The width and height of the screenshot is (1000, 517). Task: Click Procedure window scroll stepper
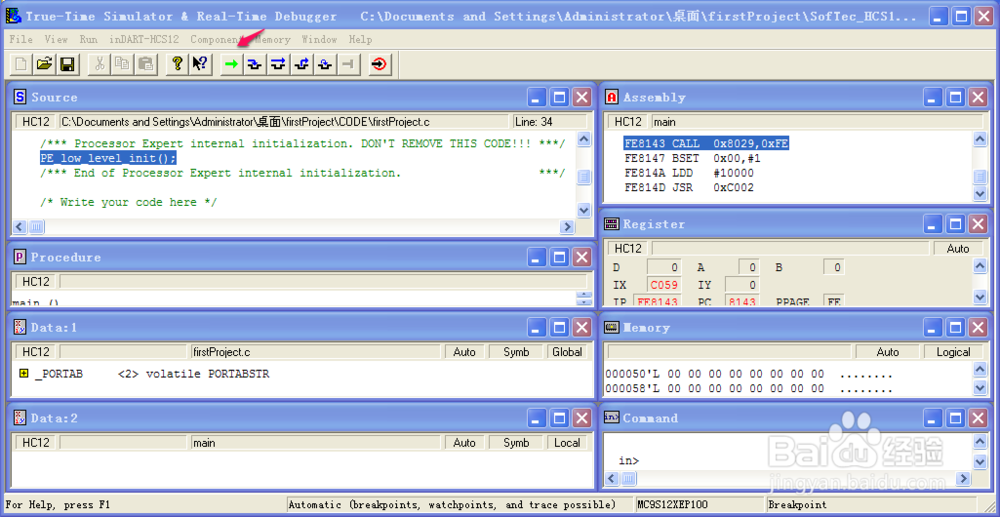click(x=584, y=298)
